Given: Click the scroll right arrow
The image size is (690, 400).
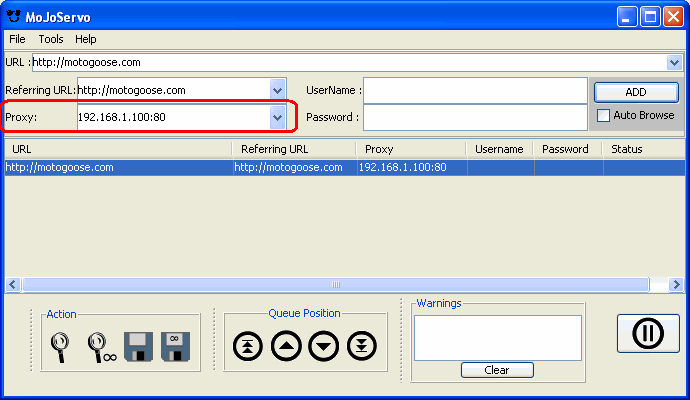Looking at the screenshot, I should click(676, 285).
